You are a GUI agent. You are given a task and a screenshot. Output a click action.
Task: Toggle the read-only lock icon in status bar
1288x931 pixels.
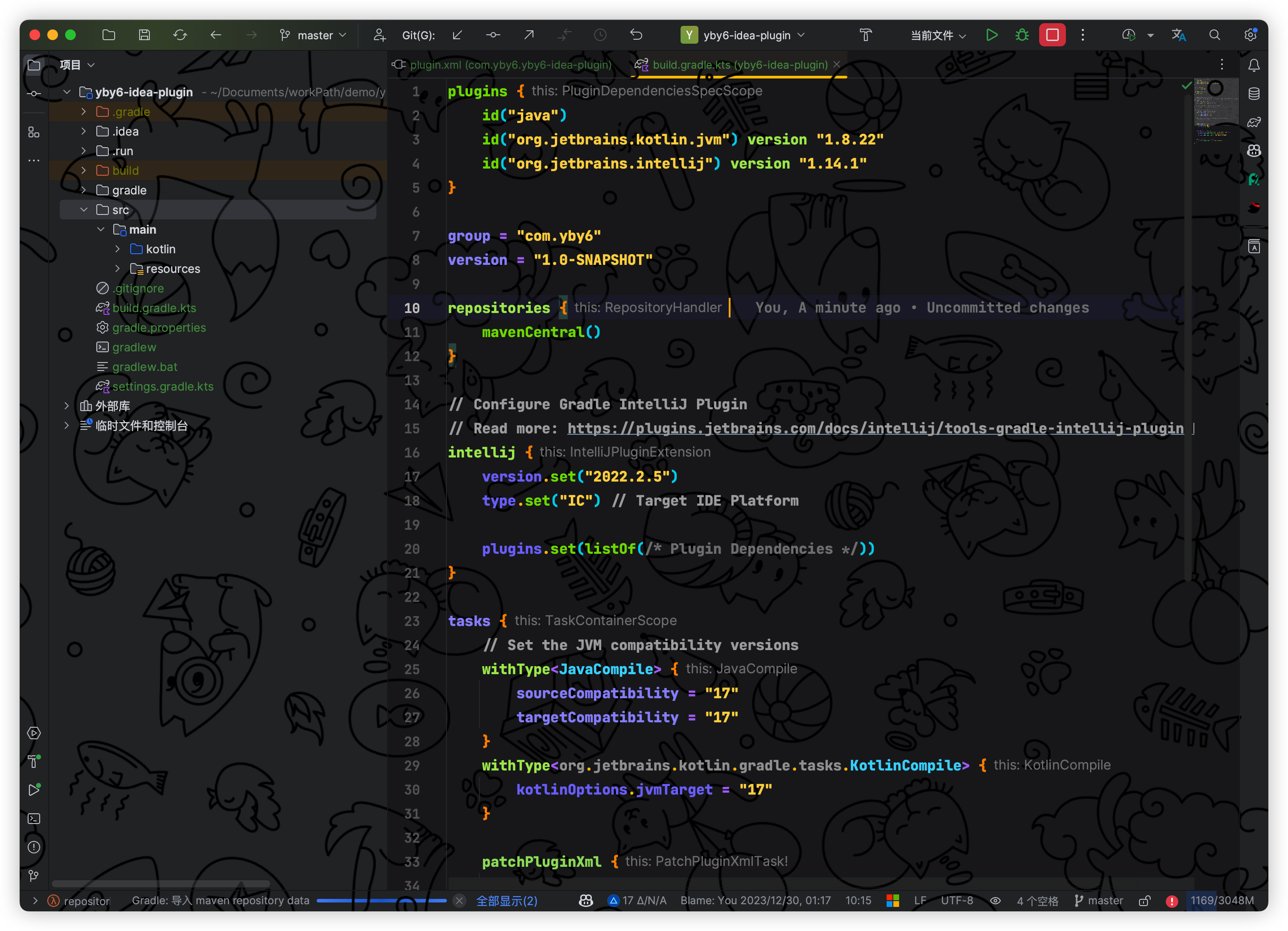pyautogui.click(x=1144, y=901)
